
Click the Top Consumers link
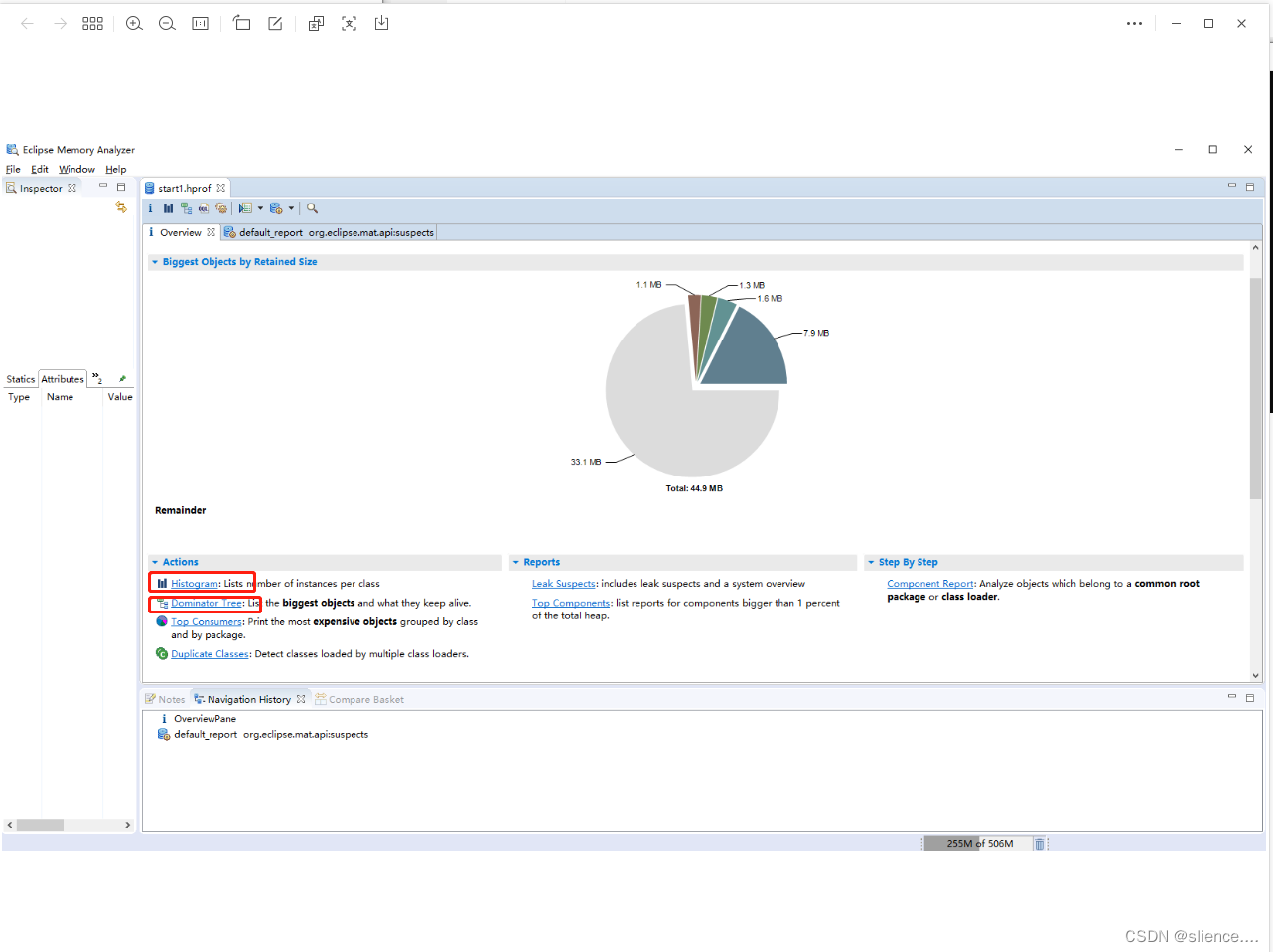207,622
